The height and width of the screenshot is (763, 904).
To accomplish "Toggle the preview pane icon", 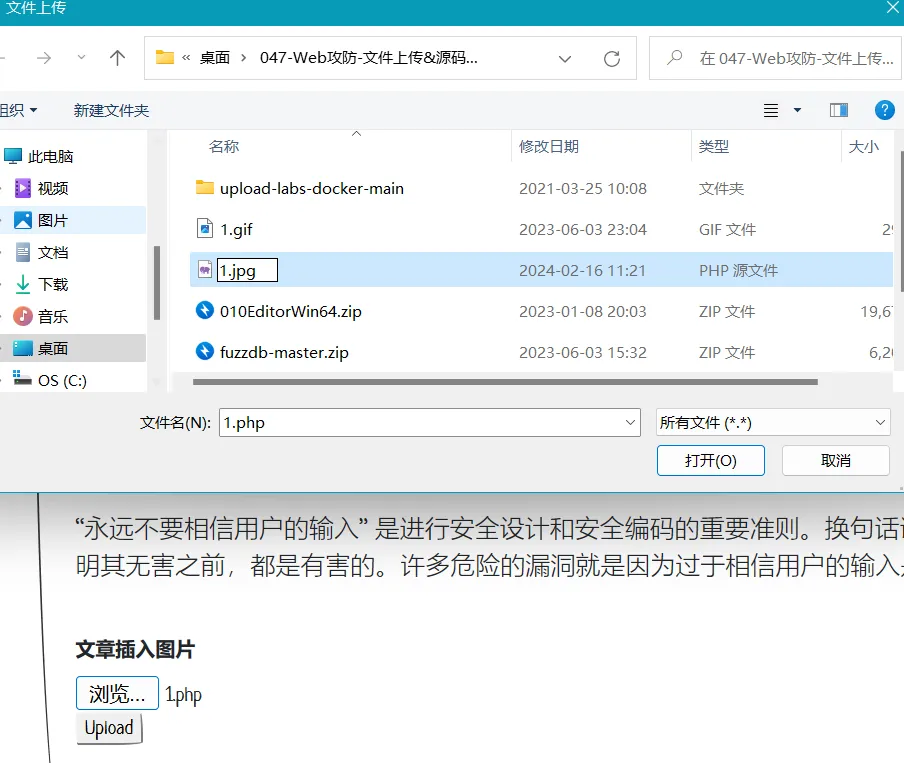I will [839, 110].
